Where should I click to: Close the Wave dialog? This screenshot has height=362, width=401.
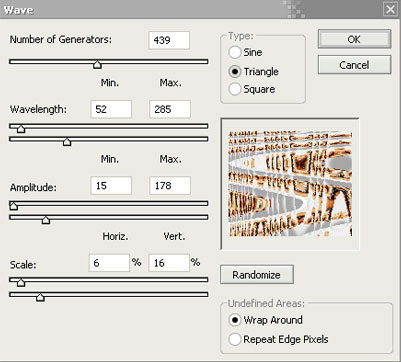tap(390, 9)
